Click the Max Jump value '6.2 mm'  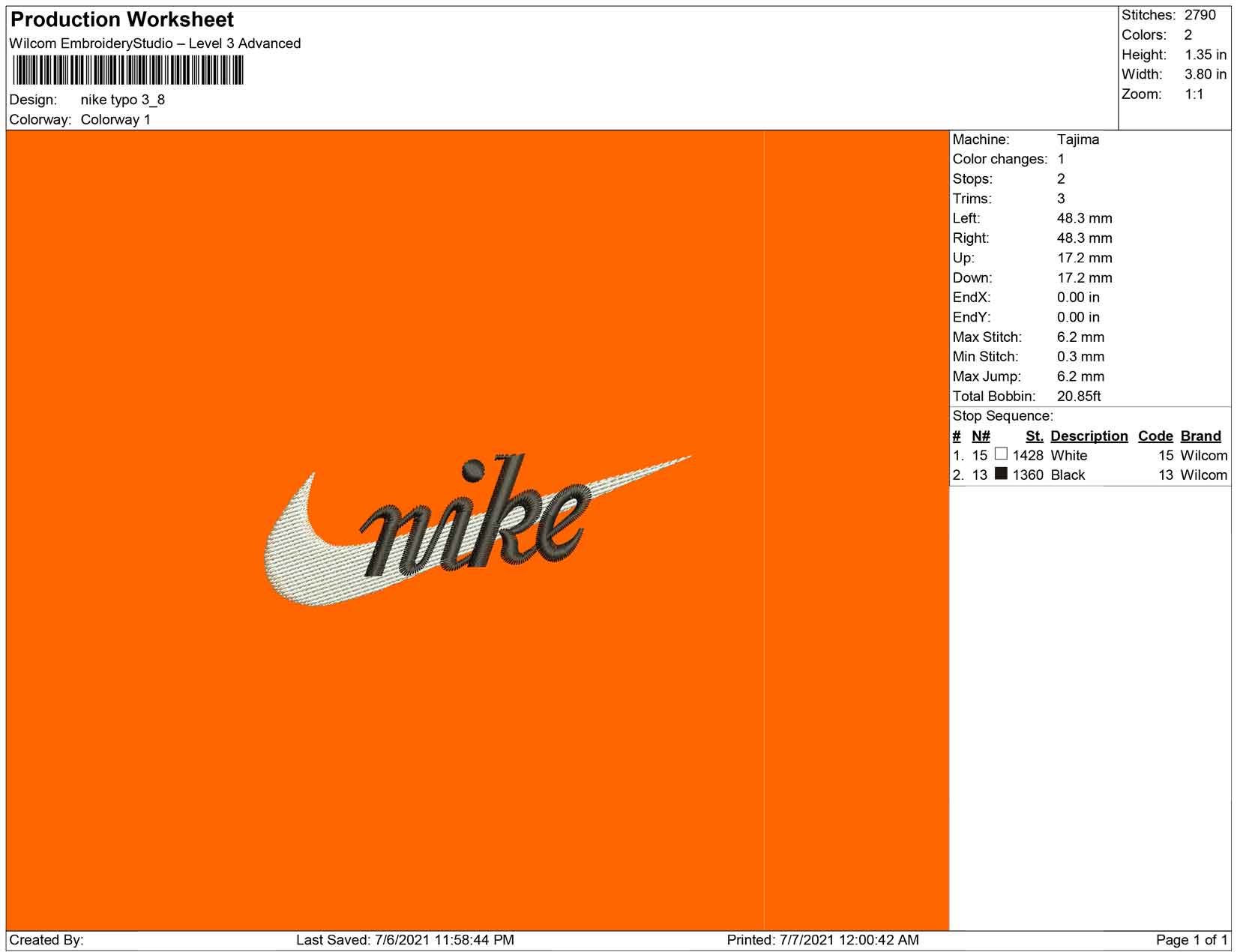(1080, 376)
